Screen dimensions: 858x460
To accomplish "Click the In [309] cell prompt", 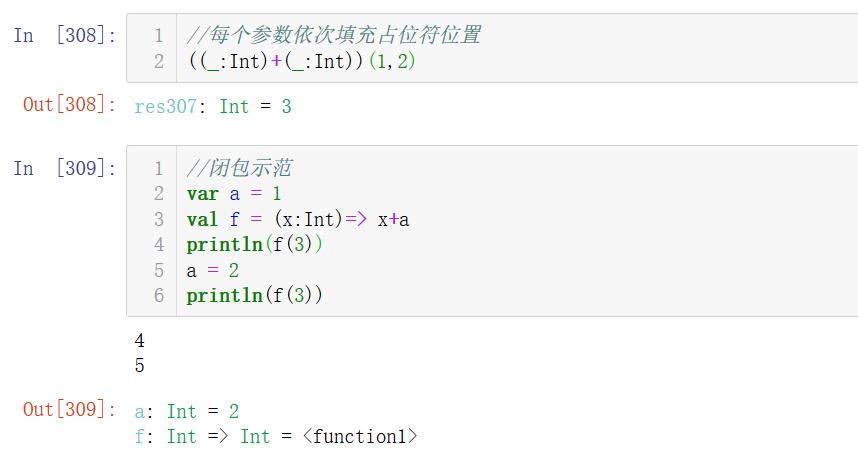I will click(x=64, y=168).
